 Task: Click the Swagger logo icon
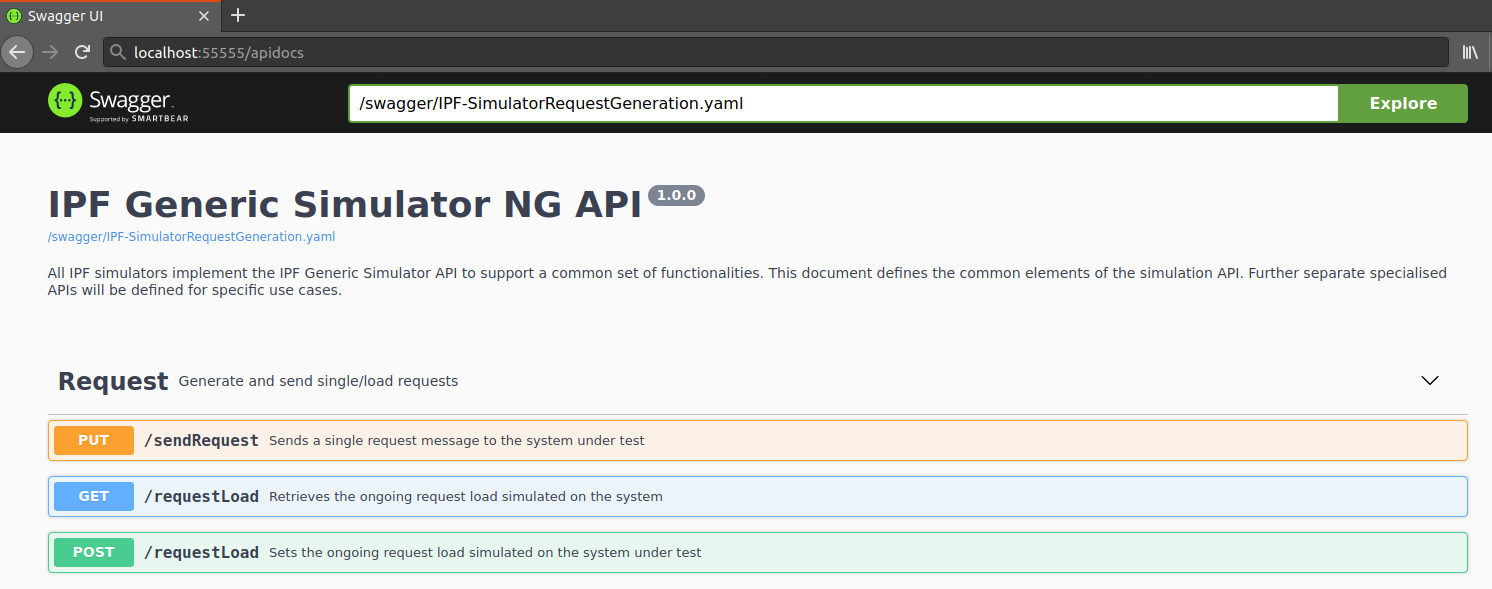[63, 102]
